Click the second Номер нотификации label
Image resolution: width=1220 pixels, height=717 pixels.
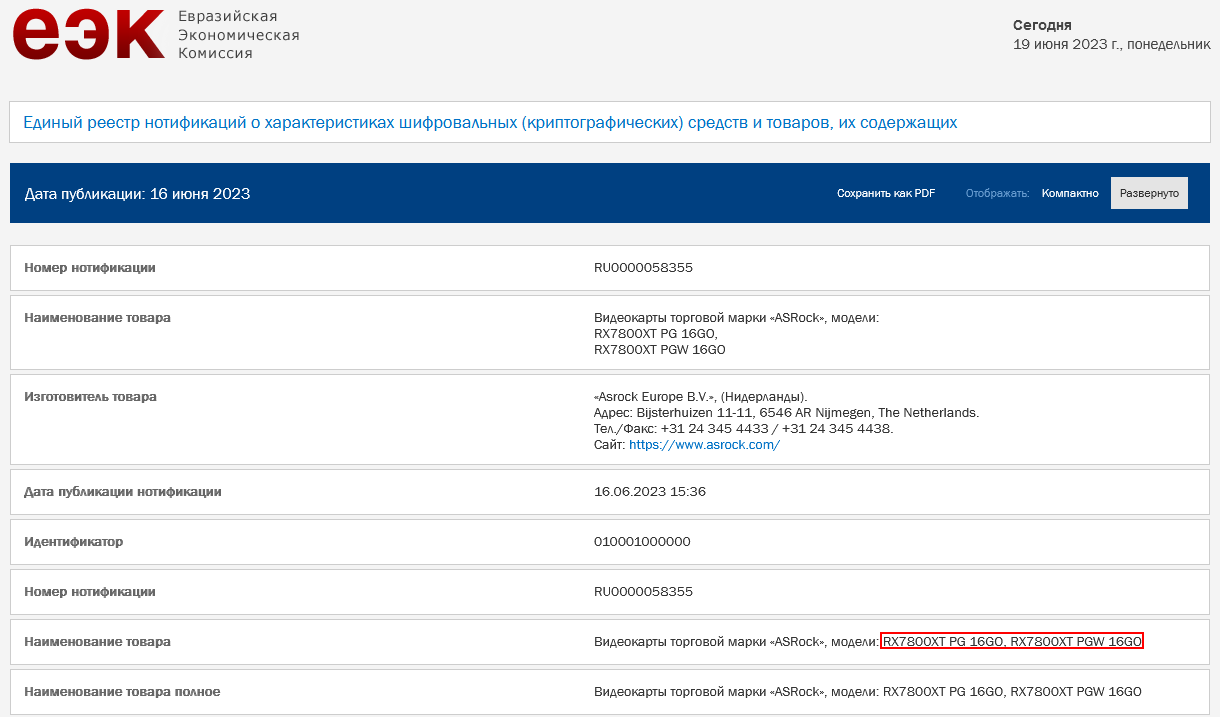(x=90, y=592)
